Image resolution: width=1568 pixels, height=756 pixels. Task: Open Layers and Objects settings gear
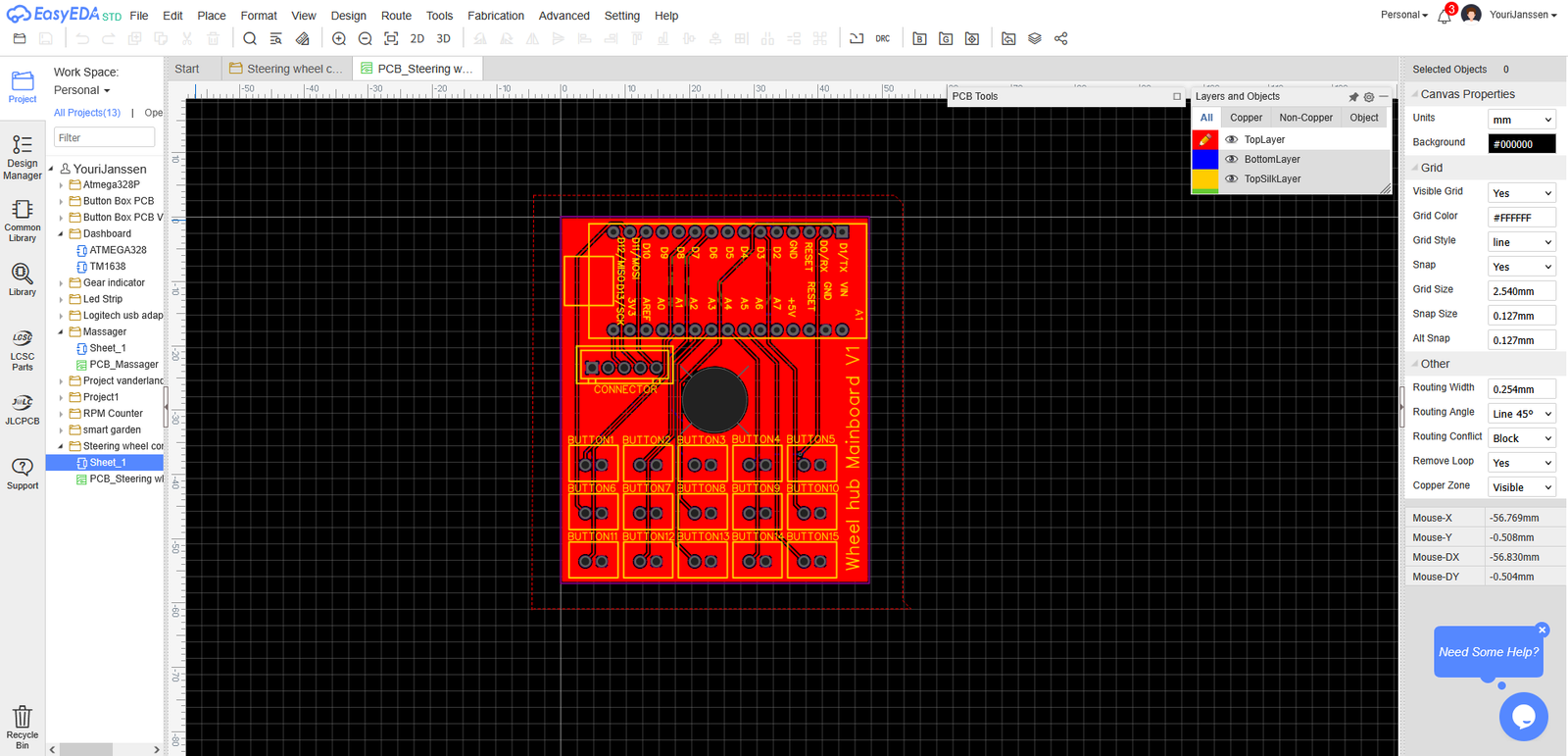point(1369,97)
